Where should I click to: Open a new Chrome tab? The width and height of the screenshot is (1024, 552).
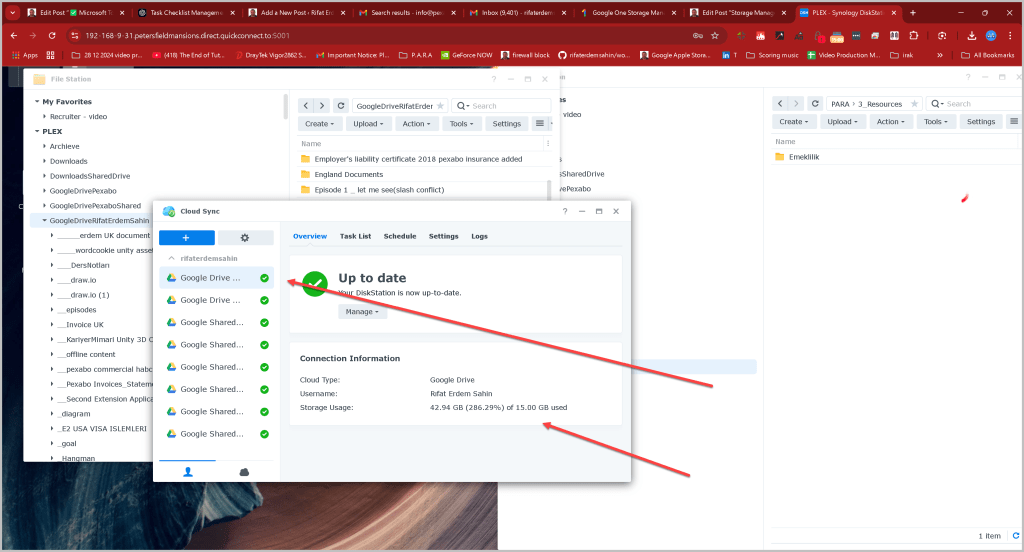(913, 12)
